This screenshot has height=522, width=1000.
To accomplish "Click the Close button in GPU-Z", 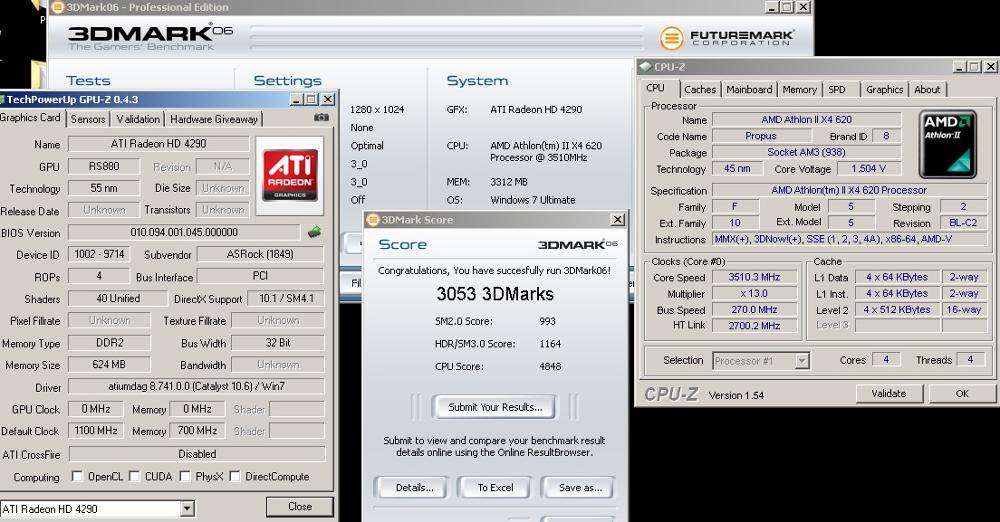I will [x=300, y=507].
